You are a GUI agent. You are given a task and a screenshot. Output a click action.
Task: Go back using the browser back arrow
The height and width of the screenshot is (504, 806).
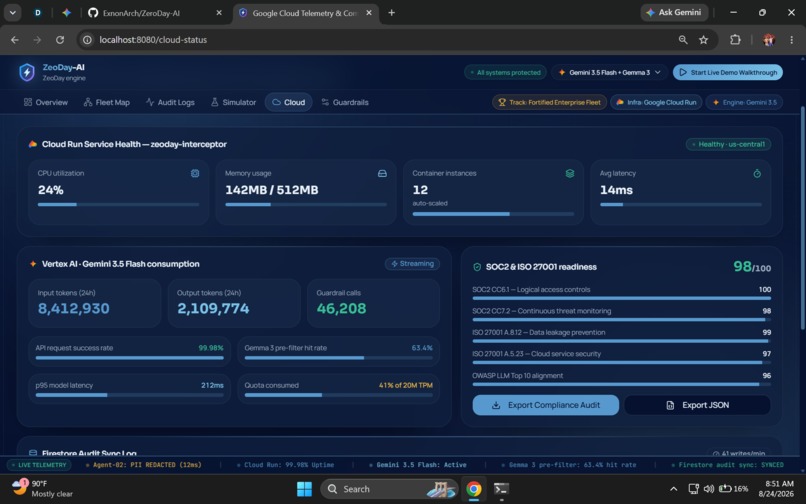click(x=15, y=40)
